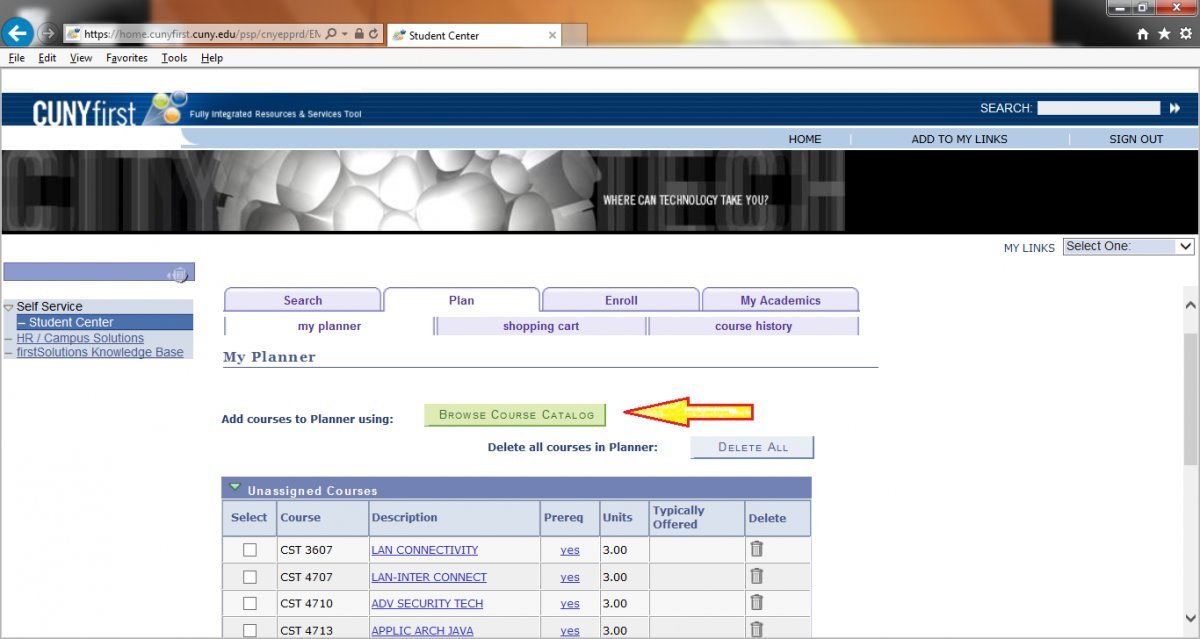Screen dimensions: 1200x639
Task: Collapse the Self Service tree menu
Action: [x=9, y=307]
